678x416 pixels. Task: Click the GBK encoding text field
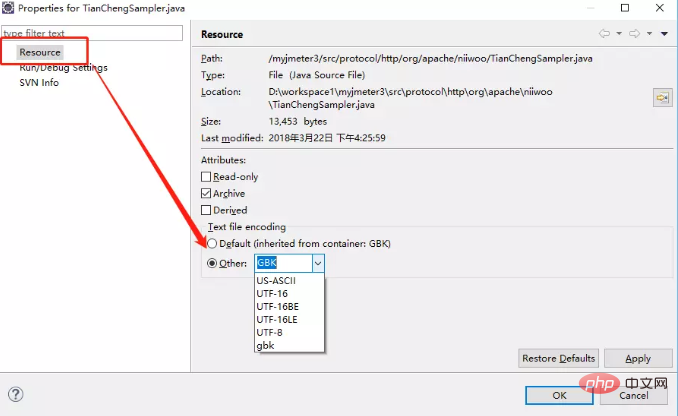pos(284,263)
